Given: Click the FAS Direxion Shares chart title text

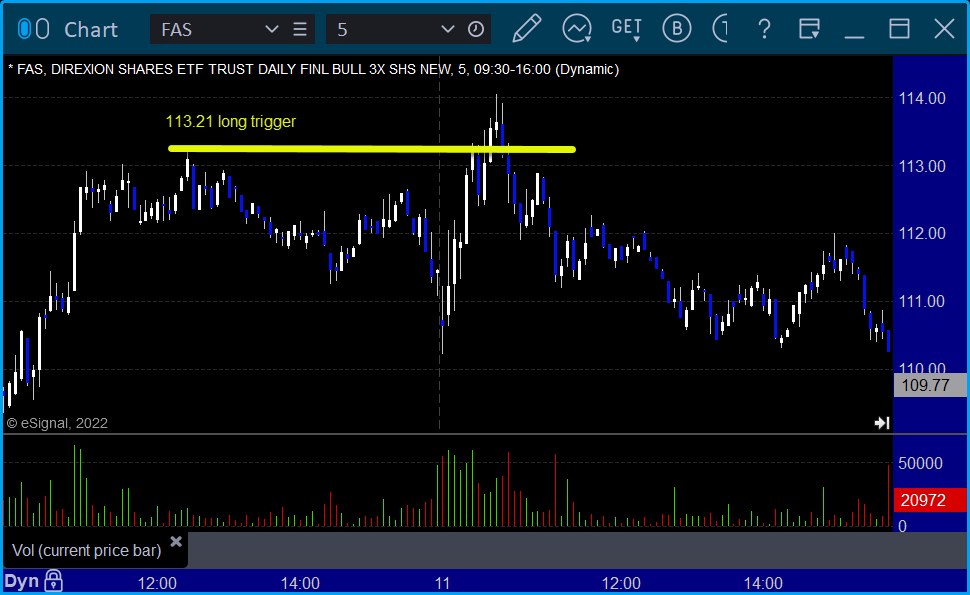Looking at the screenshot, I should (314, 69).
